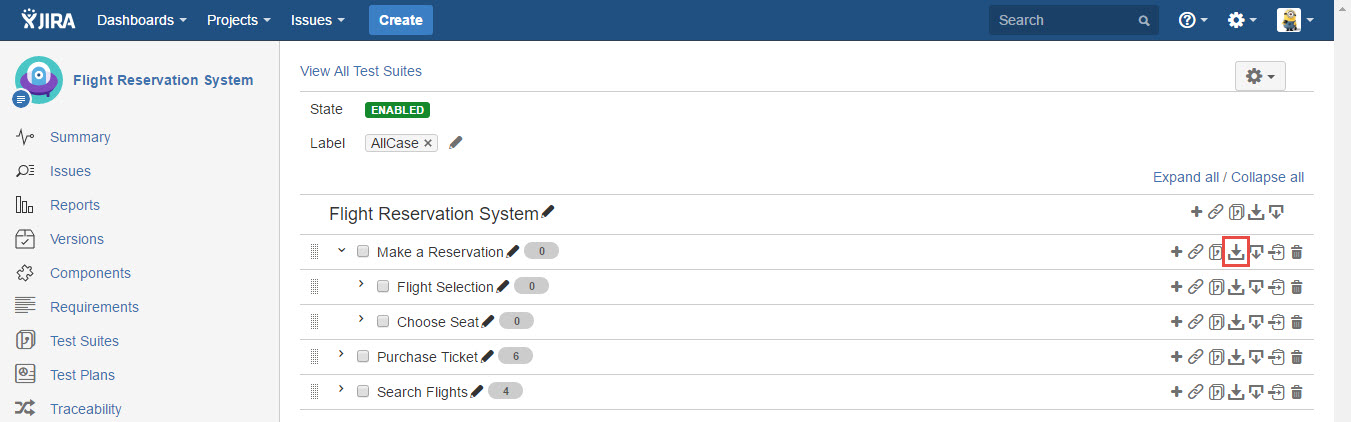Remove the AllCase label tag
The height and width of the screenshot is (422, 1351).
428,143
